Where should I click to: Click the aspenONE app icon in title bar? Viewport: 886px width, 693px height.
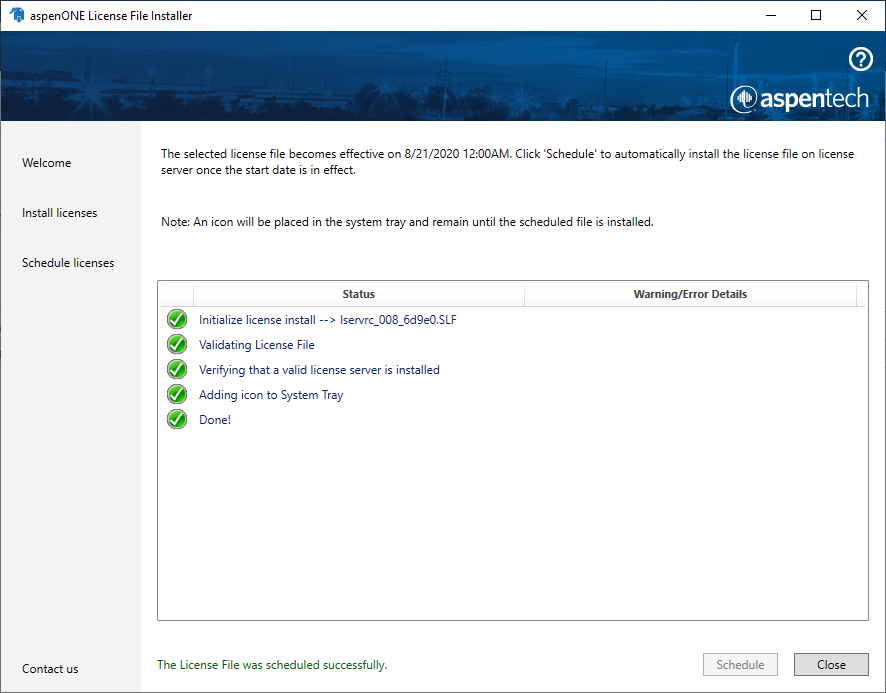pyautogui.click(x=17, y=15)
